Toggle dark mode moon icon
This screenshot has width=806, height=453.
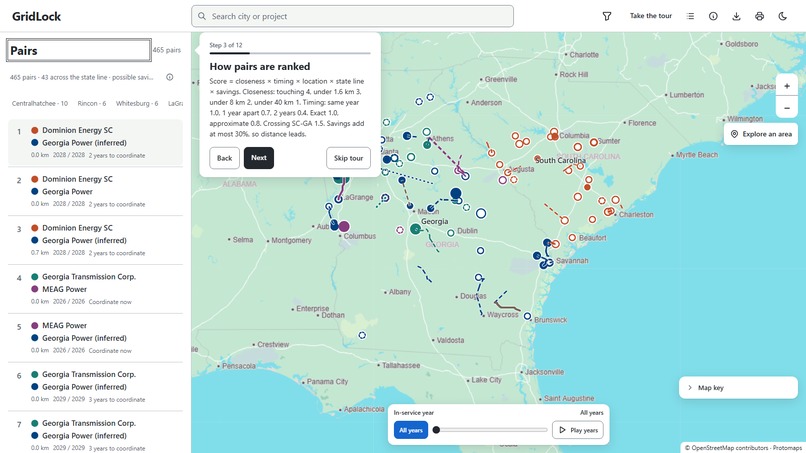click(782, 16)
